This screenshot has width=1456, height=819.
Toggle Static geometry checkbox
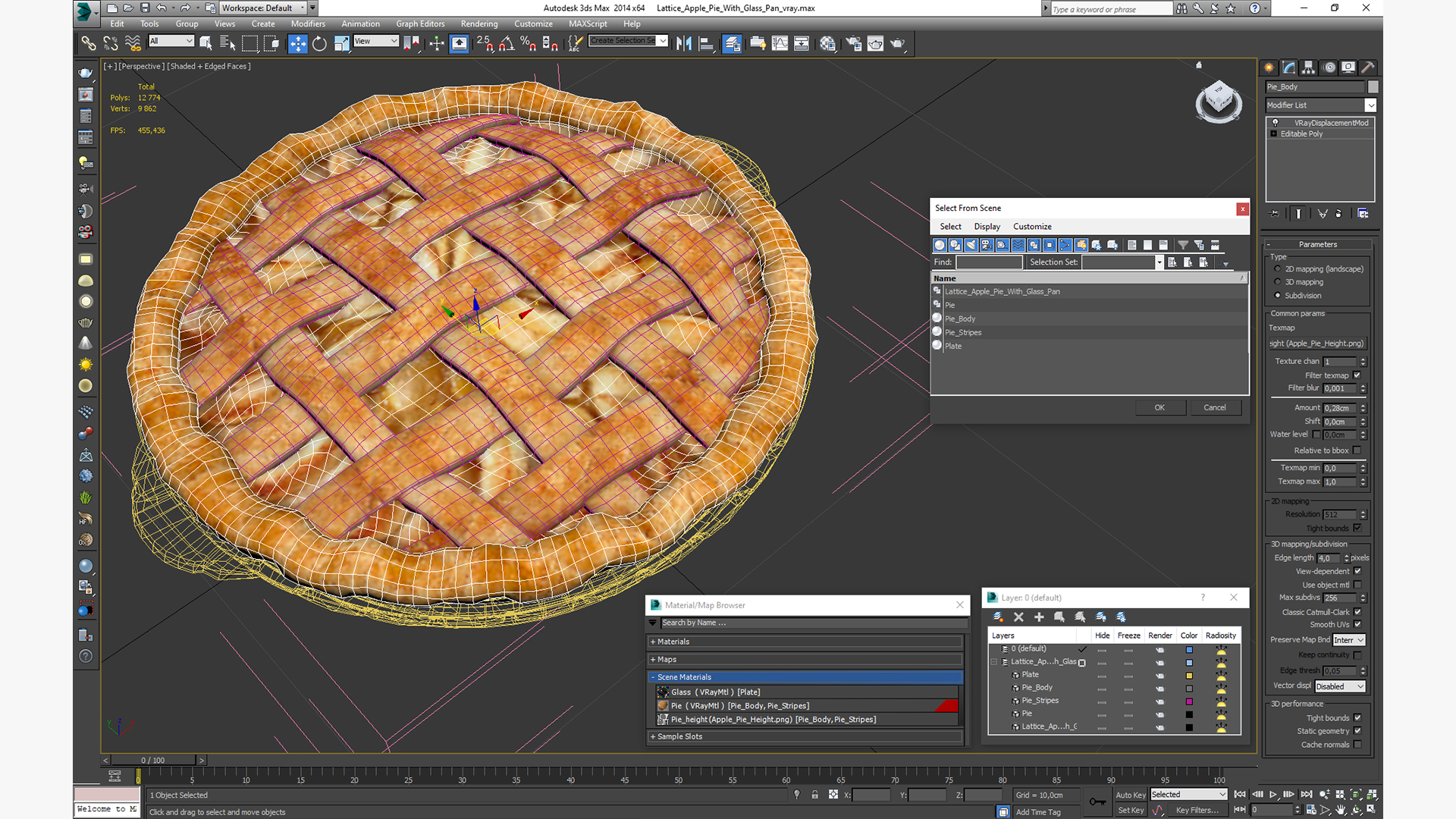tap(1357, 731)
